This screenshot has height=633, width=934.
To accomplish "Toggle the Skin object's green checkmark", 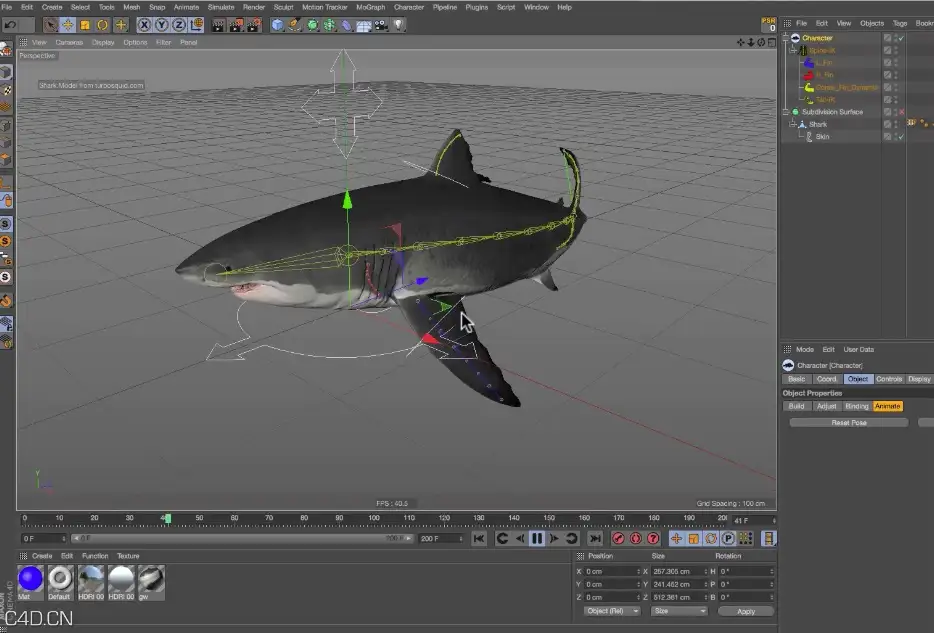I will [901, 136].
